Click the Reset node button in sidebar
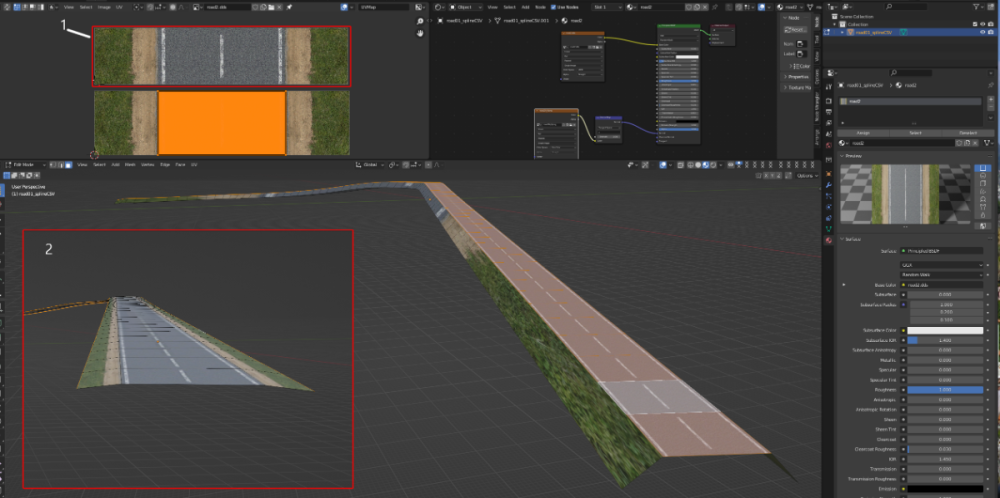The width and height of the screenshot is (1000, 498). (x=795, y=30)
